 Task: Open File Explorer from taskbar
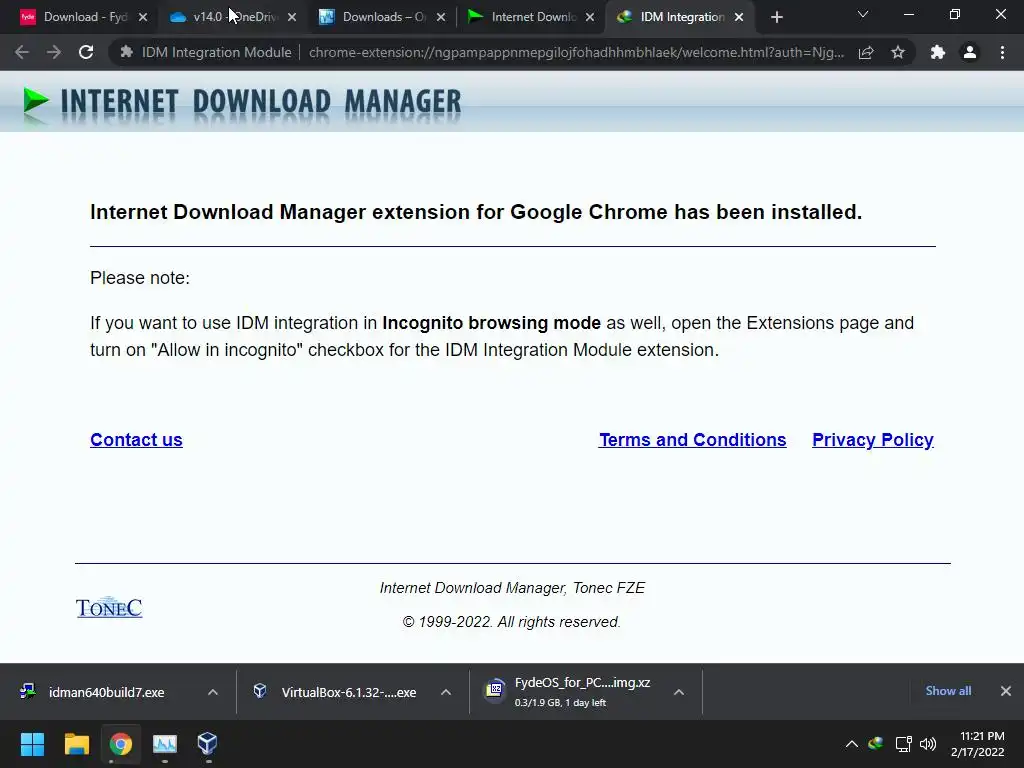(76, 744)
